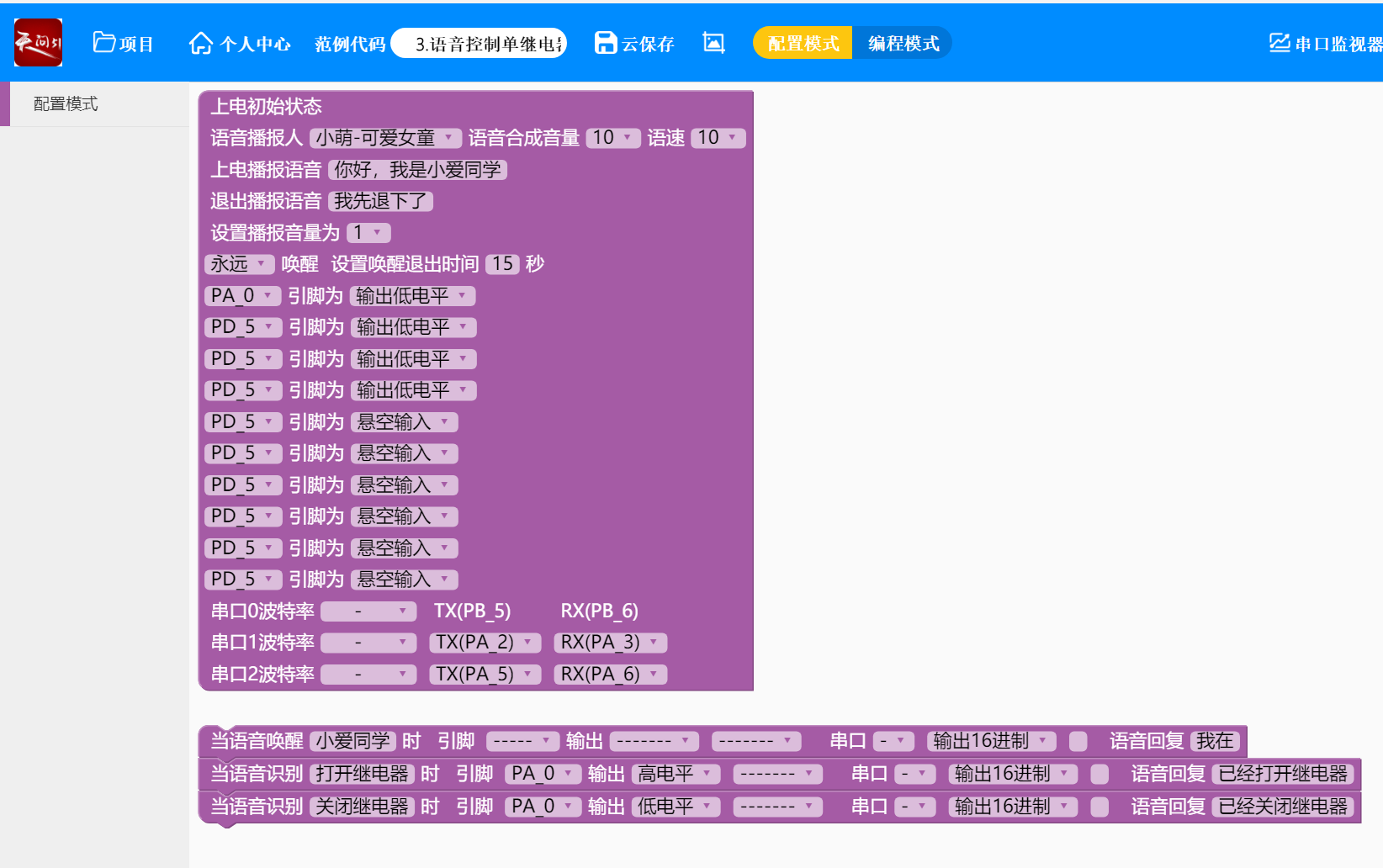Viewport: 1383px width, 868px height.
Task: Expand the 3.语音控制单继电器 example dropdown
Action: point(480,44)
